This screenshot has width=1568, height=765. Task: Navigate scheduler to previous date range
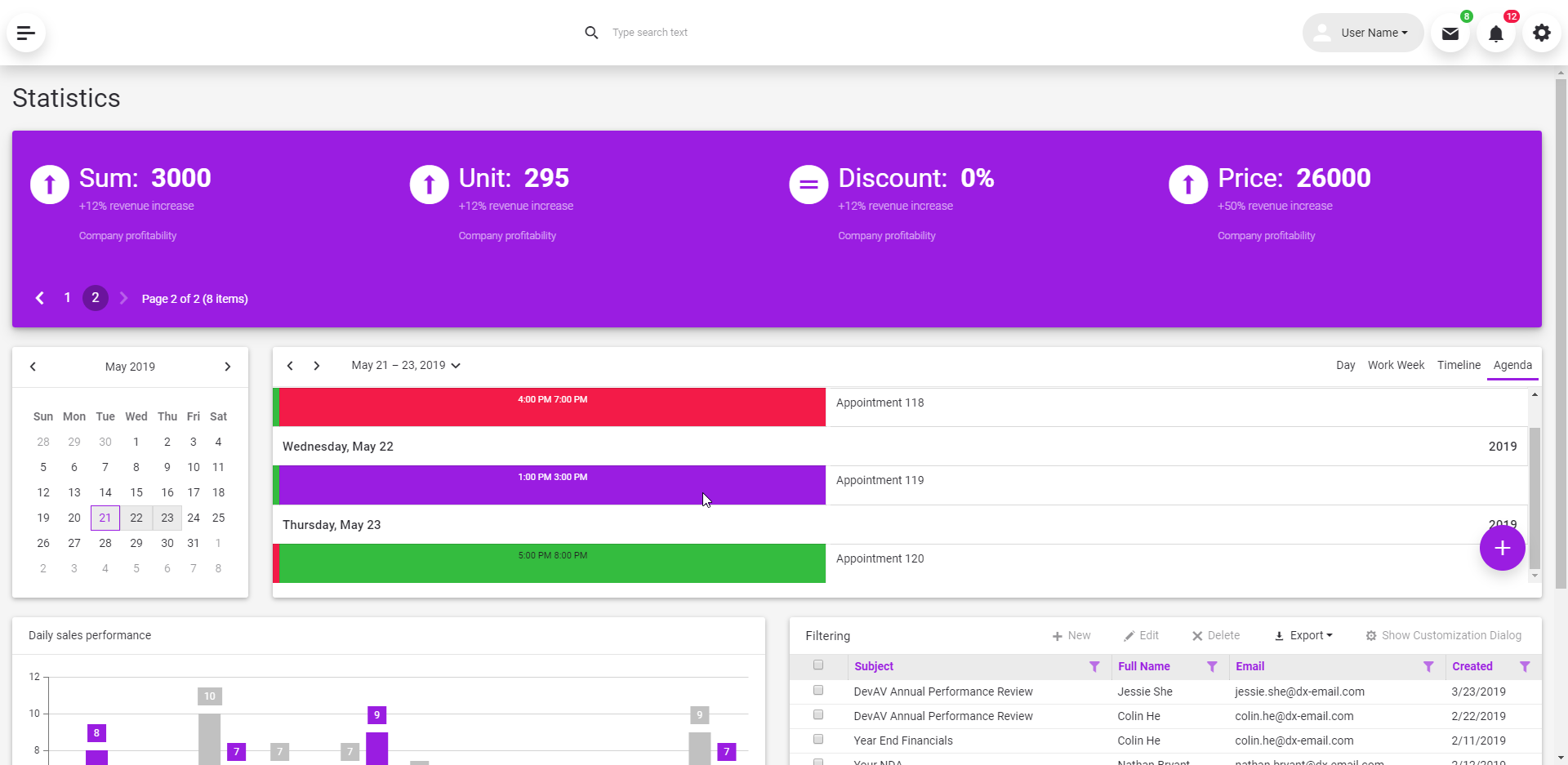[x=290, y=366]
